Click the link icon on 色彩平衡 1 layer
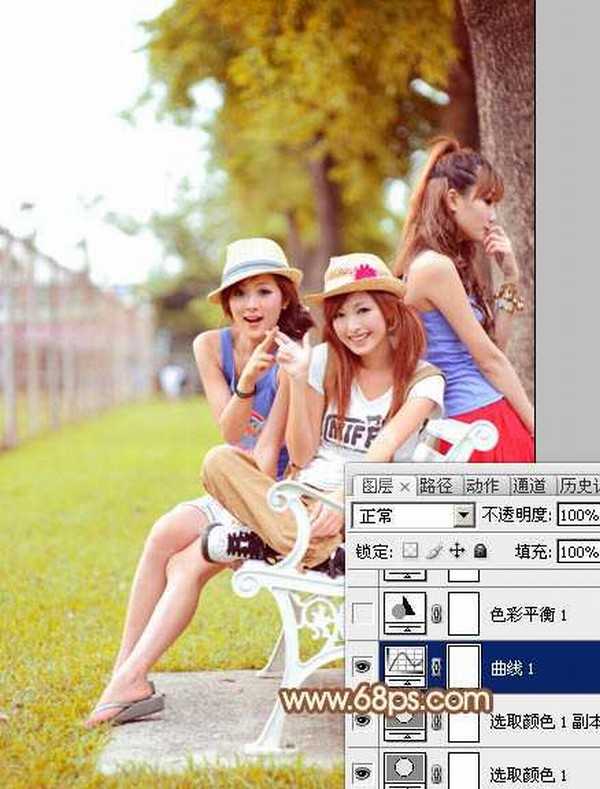600x789 pixels. (x=435, y=614)
